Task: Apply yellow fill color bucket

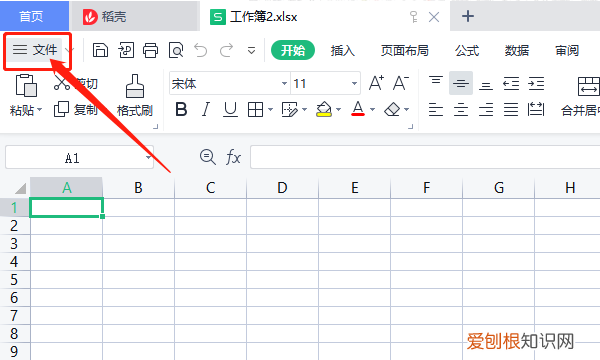Action: click(324, 109)
